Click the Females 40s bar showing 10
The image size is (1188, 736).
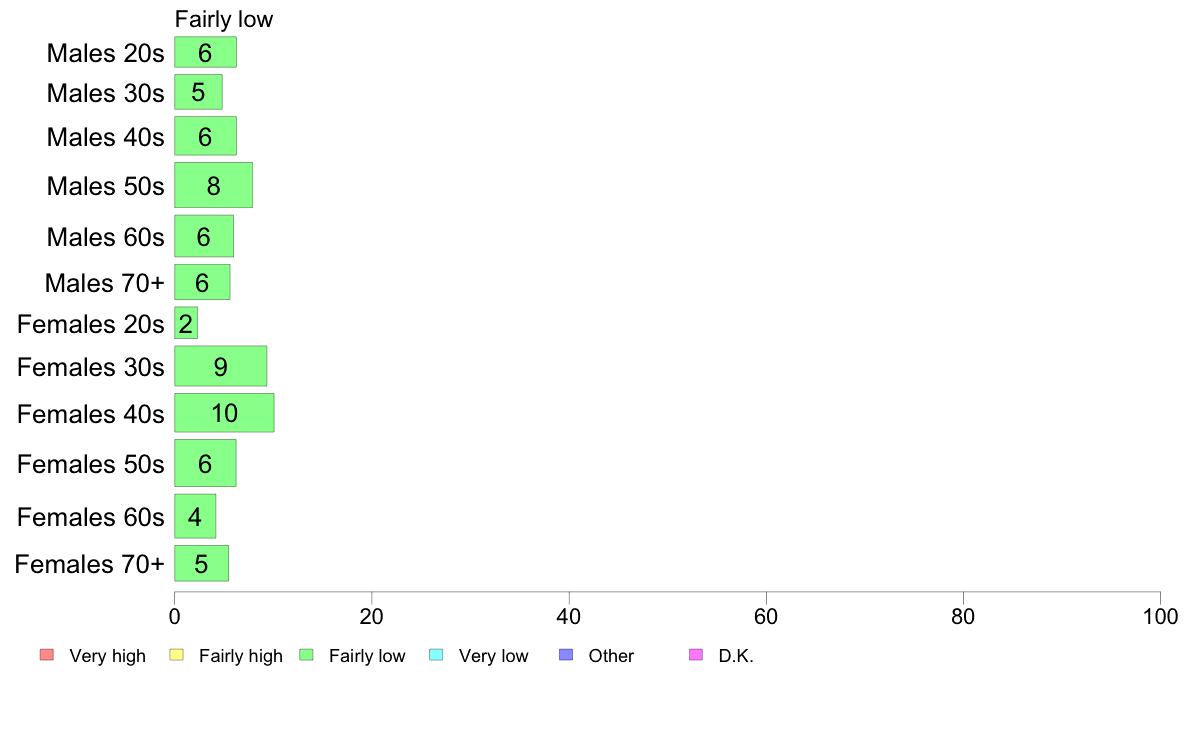coord(224,413)
